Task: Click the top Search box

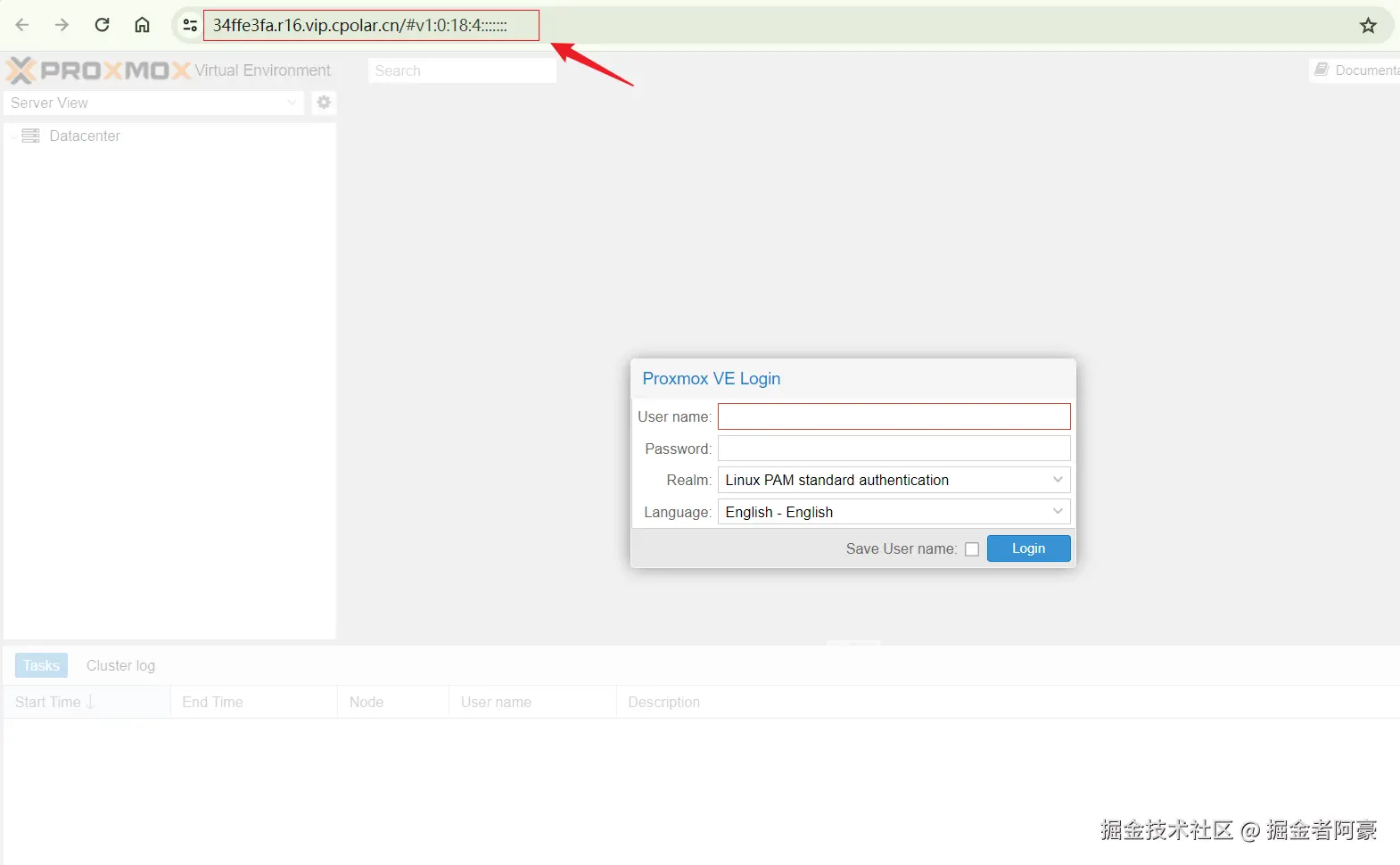Action: (x=462, y=70)
